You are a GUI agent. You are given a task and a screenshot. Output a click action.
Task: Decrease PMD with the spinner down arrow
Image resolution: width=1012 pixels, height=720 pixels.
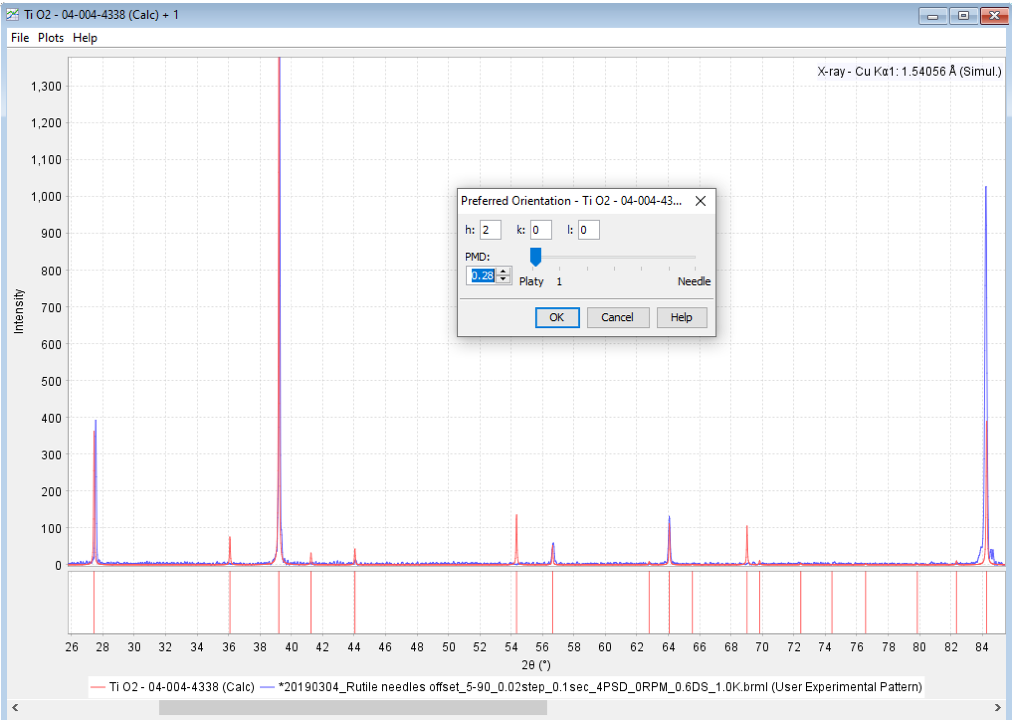503,279
